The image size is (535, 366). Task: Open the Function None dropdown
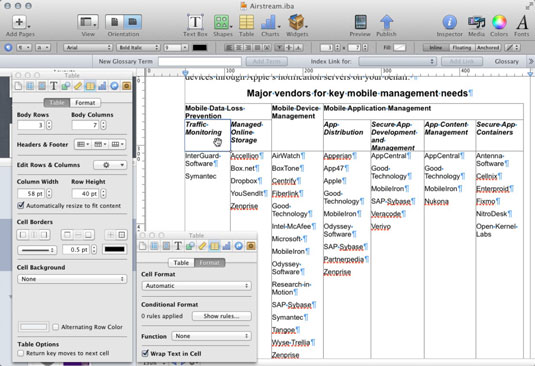212,336
